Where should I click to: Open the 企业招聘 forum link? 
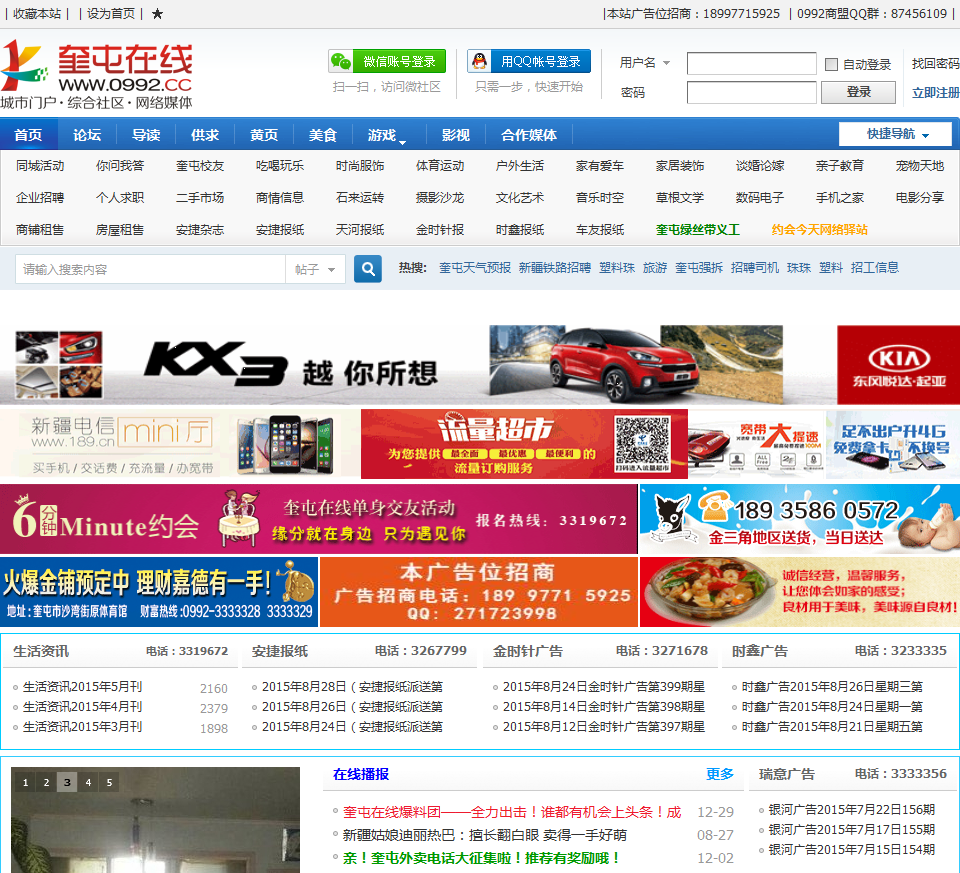[x=40, y=198]
